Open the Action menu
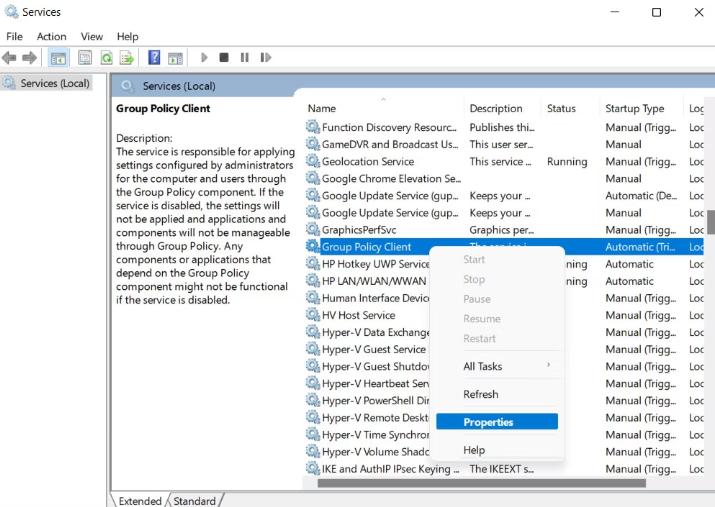This screenshot has height=507, width=715. 52,36
